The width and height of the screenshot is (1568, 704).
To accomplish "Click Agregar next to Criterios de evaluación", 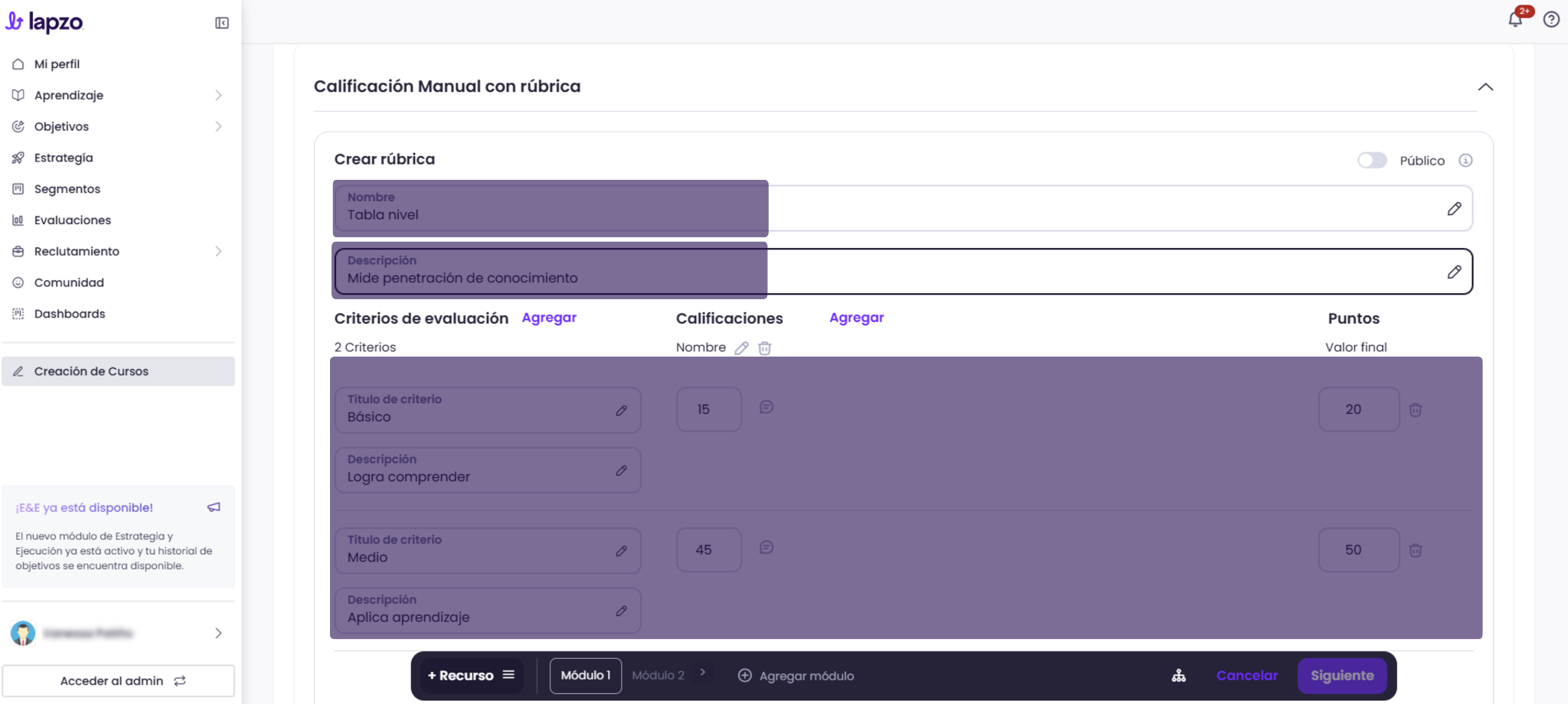I will 549,318.
